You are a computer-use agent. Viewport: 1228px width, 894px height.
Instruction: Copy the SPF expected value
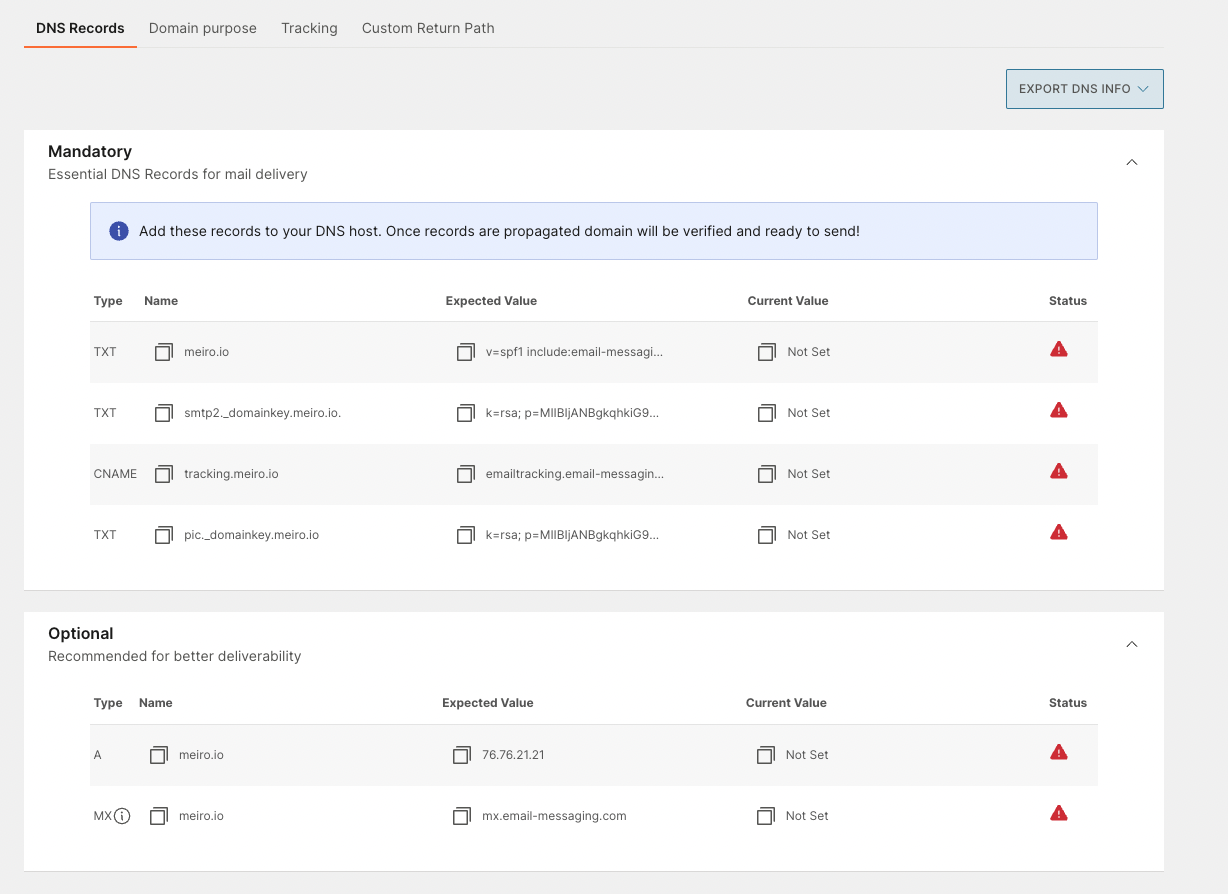pyautogui.click(x=465, y=352)
